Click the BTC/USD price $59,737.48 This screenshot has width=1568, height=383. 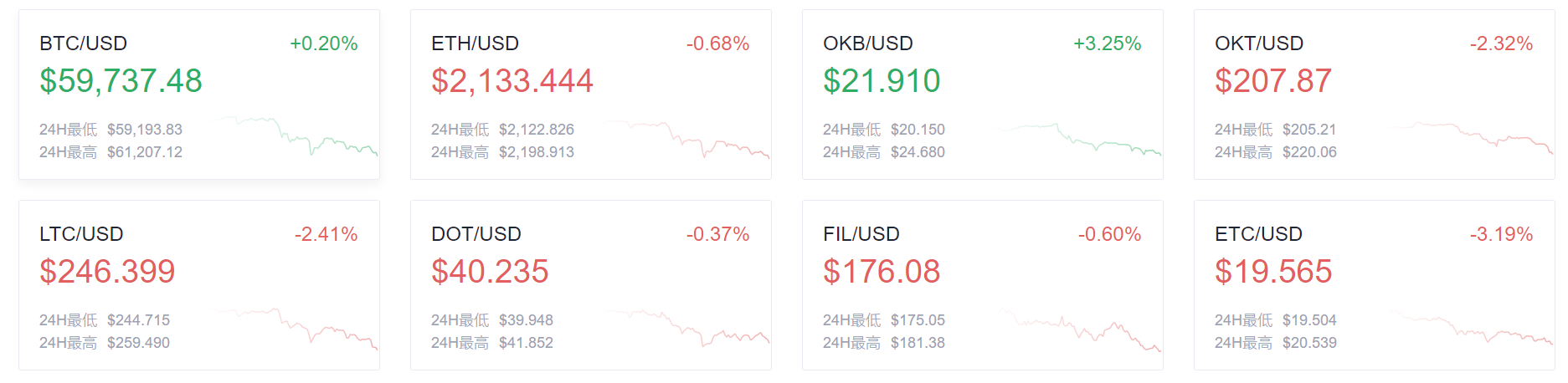(121, 81)
